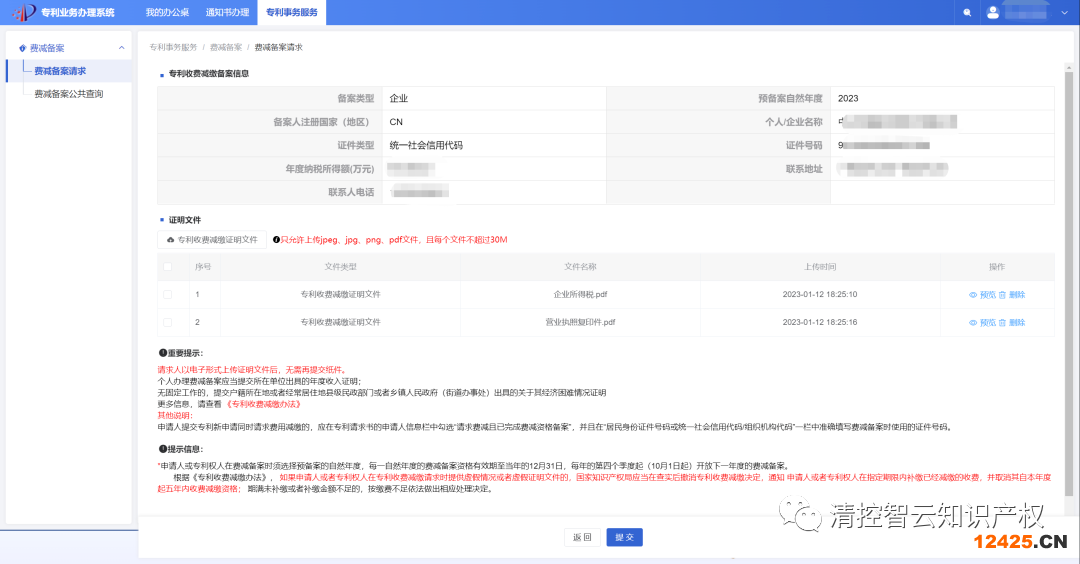Click trash delete icon for 营业执照复印件.pdf
The image size is (1080, 564).
pos(1002,323)
